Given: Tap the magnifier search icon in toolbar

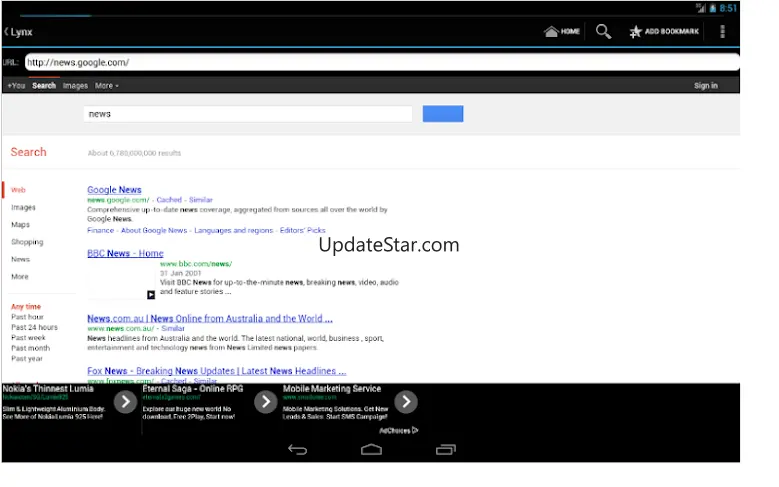Looking at the screenshot, I should pos(603,31).
